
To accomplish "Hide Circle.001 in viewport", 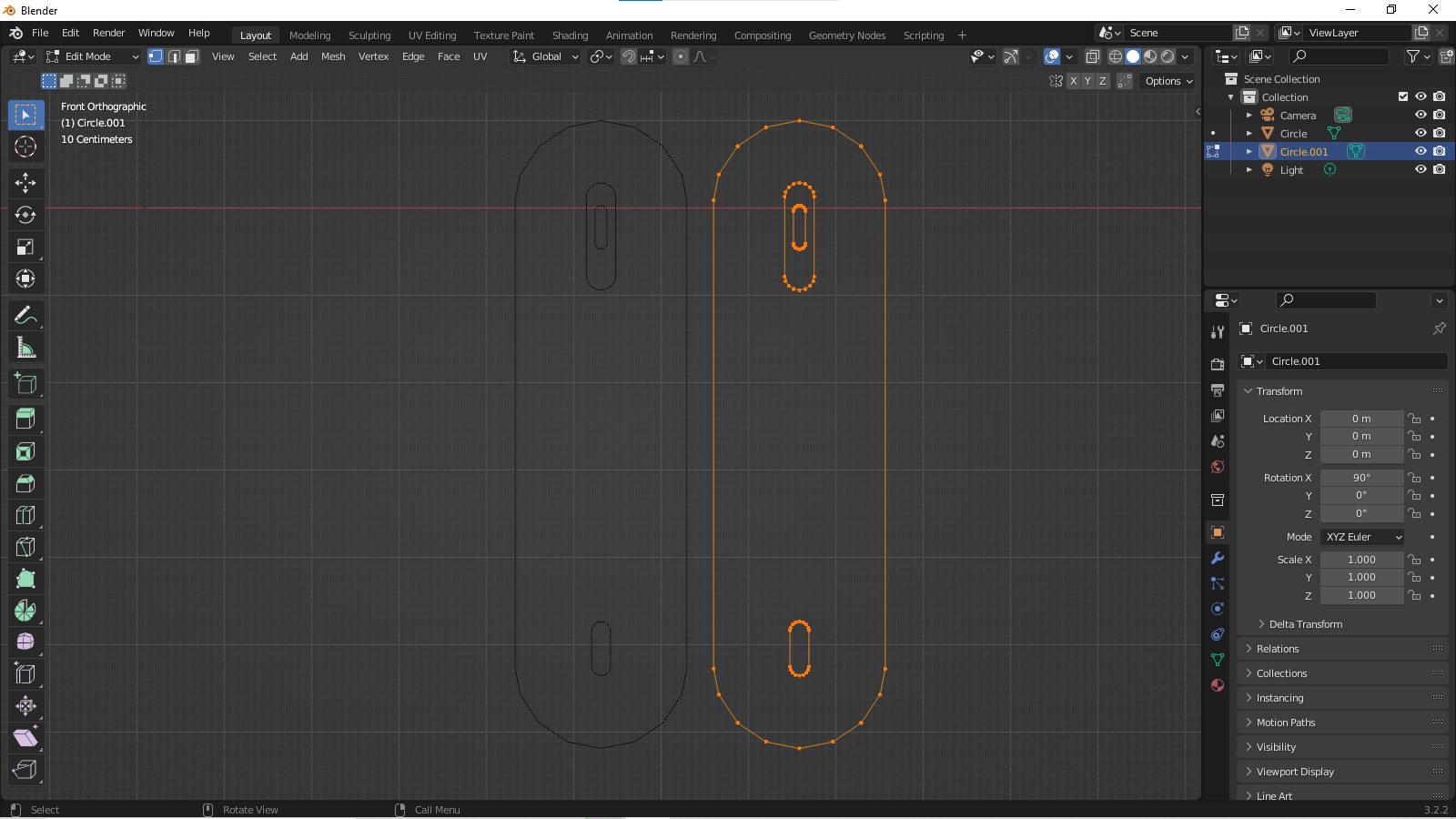I will pos(1421,151).
